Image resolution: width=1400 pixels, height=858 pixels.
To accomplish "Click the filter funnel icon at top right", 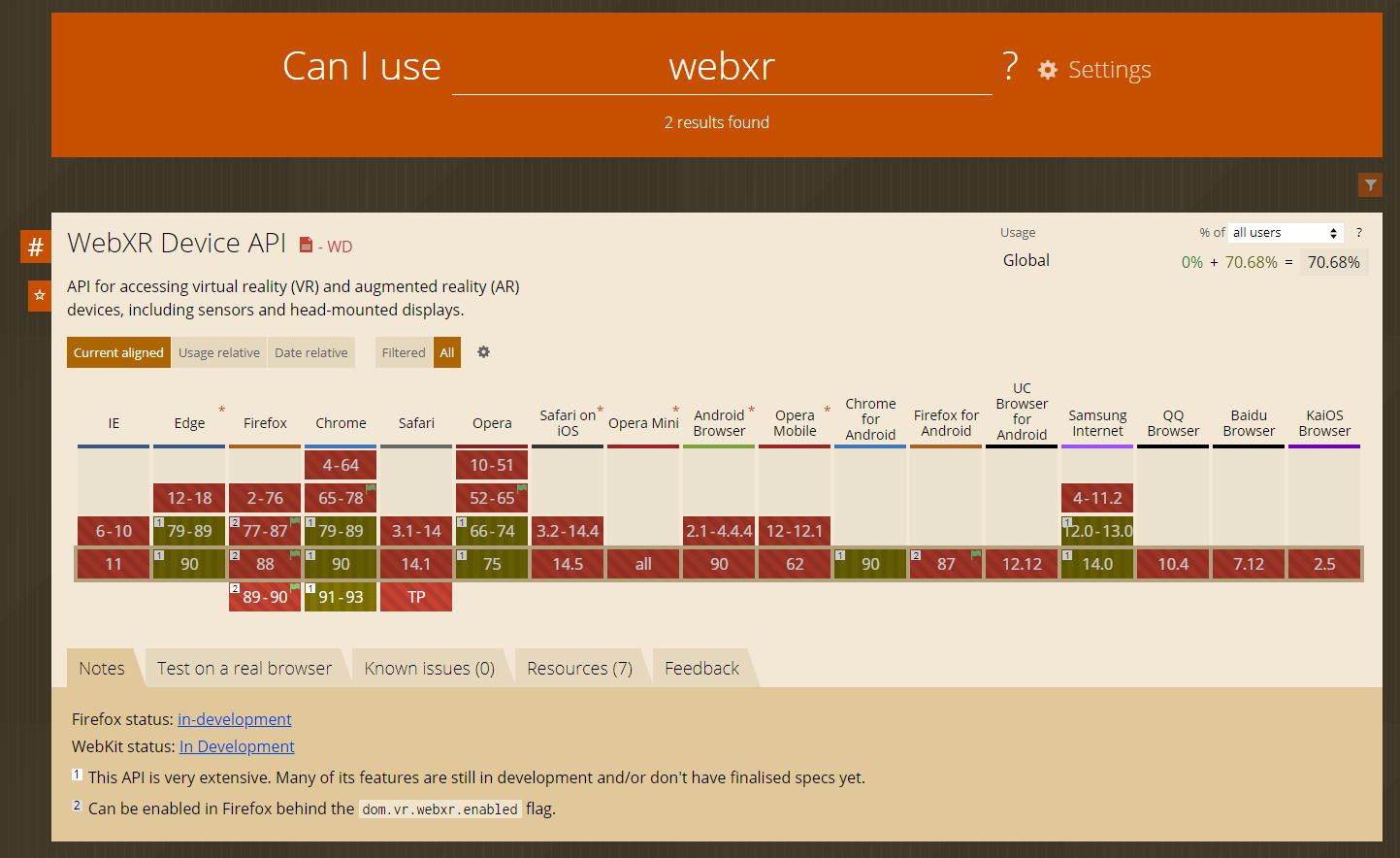I will point(1370,184).
